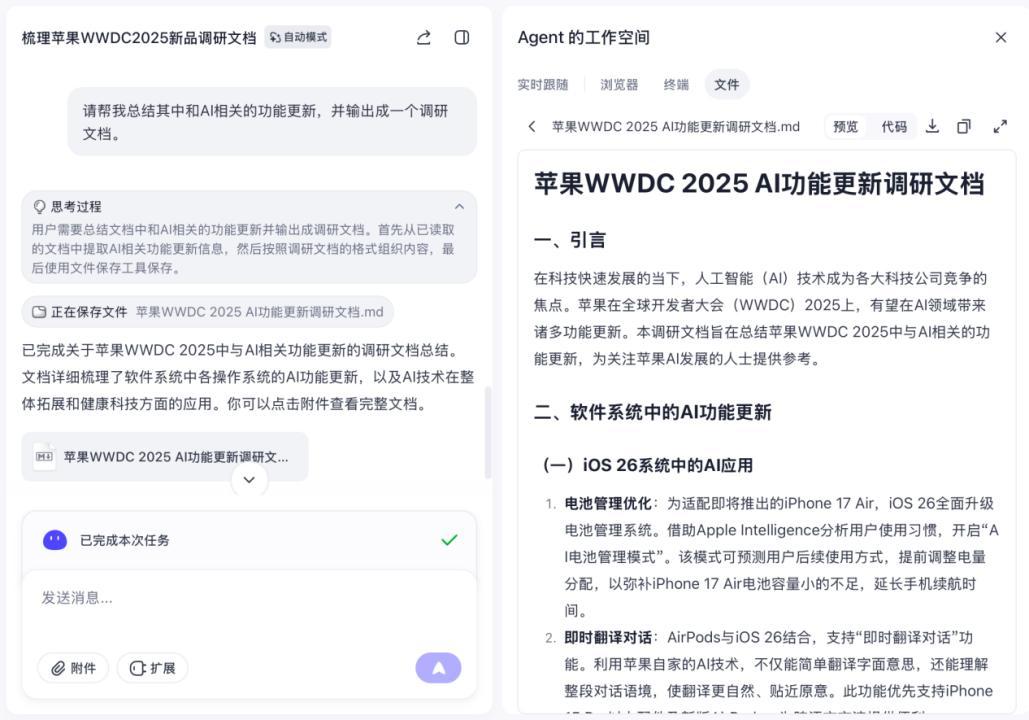The width and height of the screenshot is (1029, 720).
Task: Click the scroll-down chevron circle button
Action: [249, 480]
